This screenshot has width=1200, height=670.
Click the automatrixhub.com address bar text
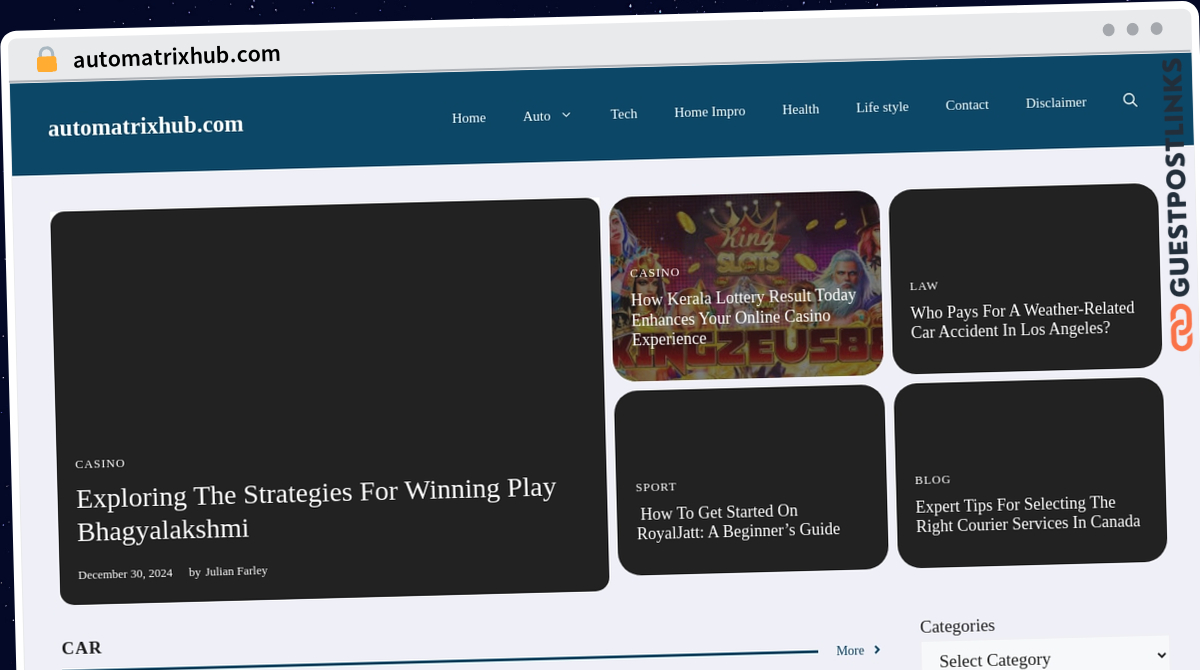(177, 57)
